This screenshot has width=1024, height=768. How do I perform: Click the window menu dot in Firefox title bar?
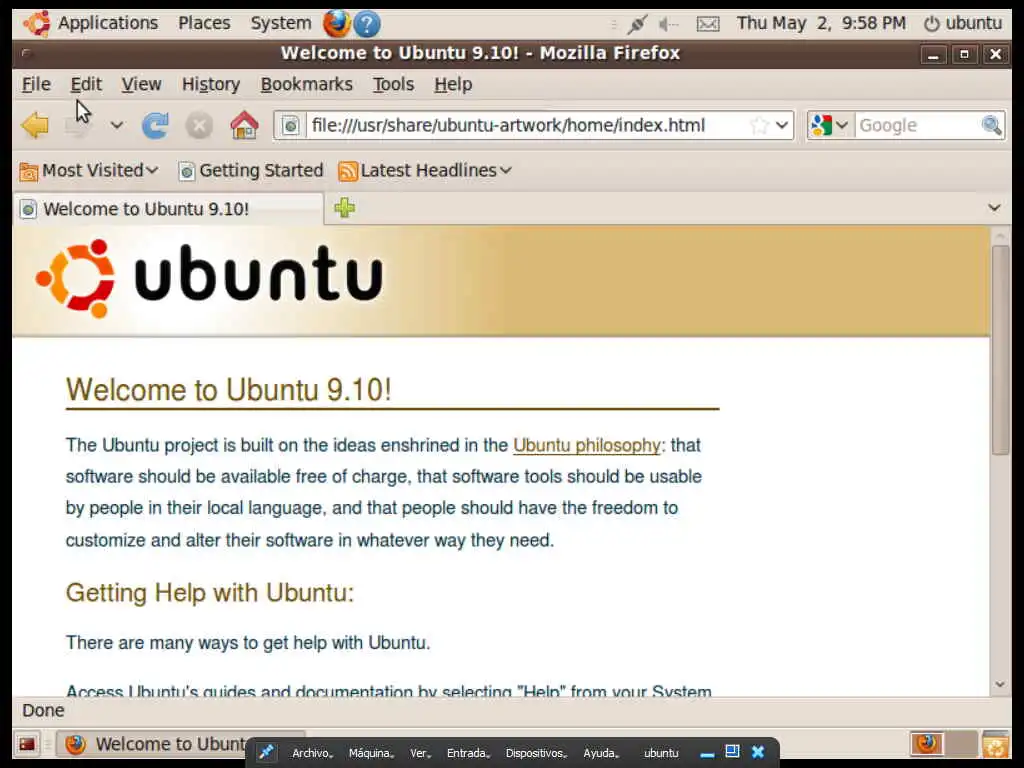pyautogui.click(x=26, y=53)
